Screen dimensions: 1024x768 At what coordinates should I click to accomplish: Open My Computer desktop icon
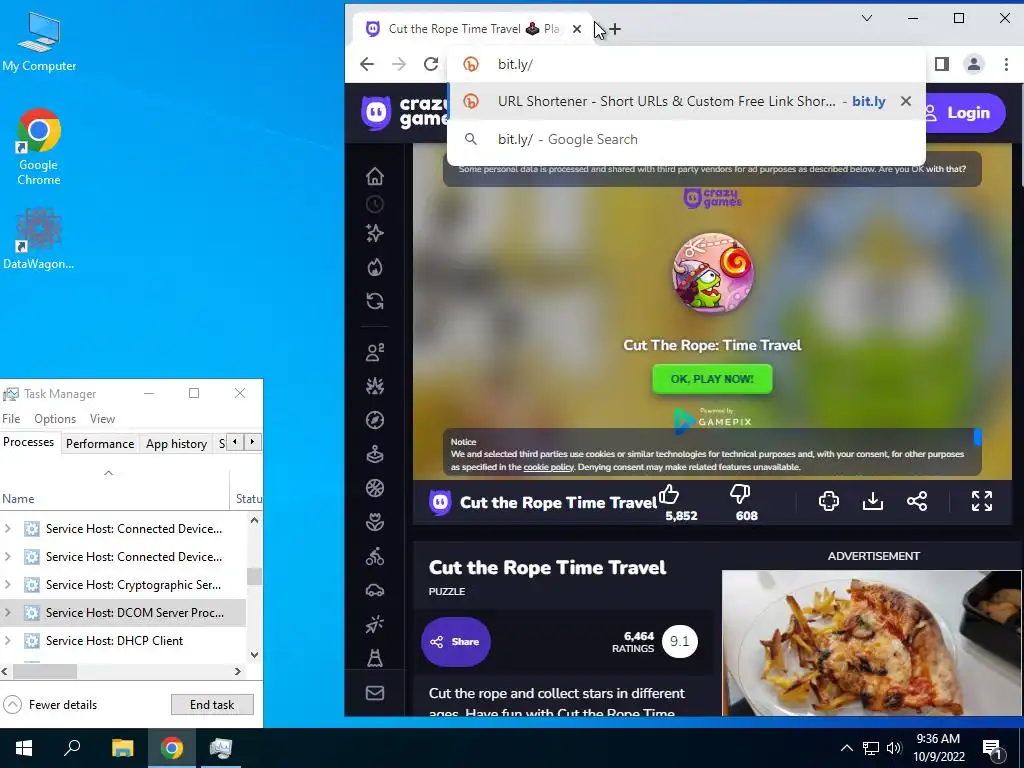point(39,42)
